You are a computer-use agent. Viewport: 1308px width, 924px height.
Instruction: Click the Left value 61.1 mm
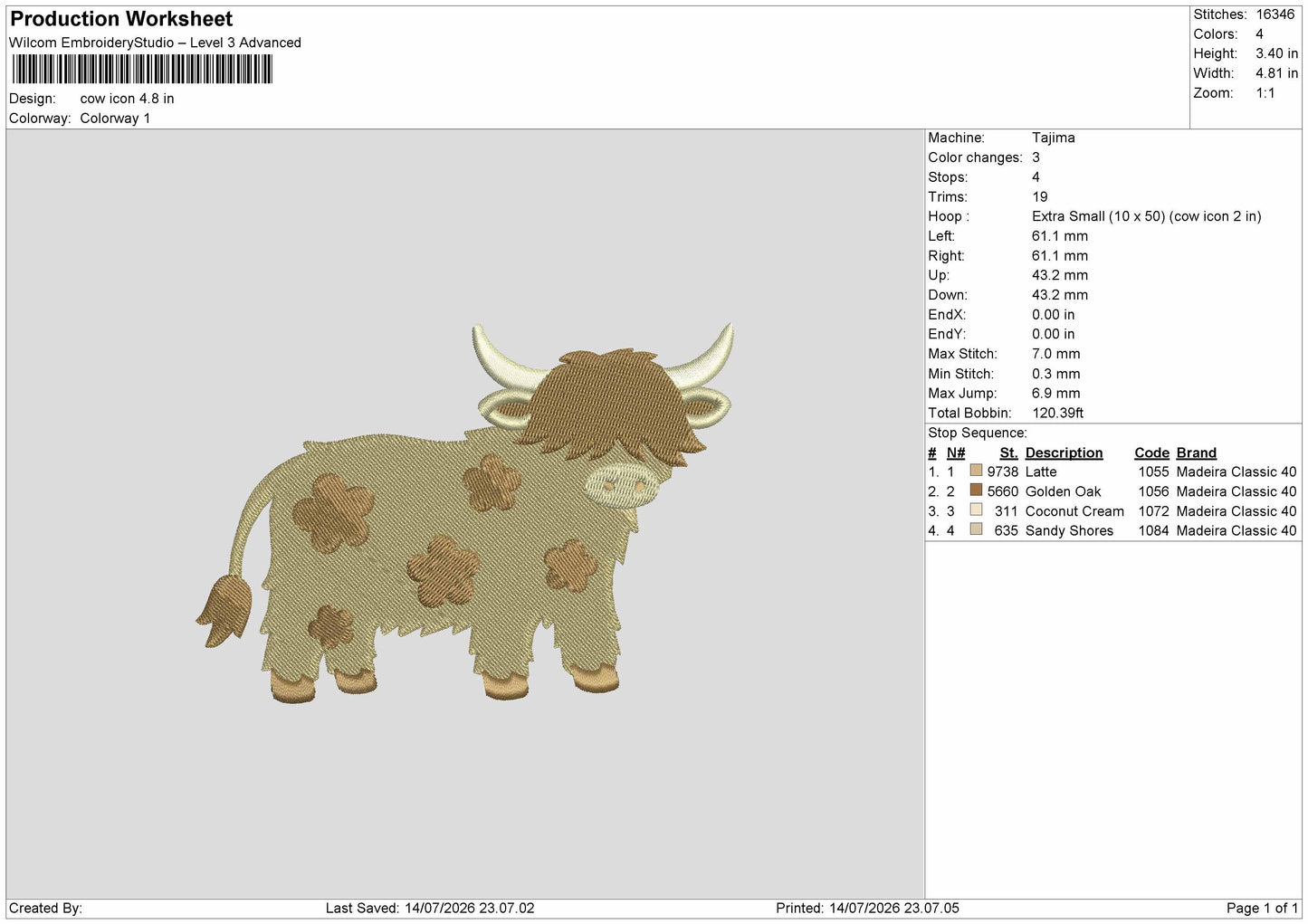pyautogui.click(x=1060, y=236)
